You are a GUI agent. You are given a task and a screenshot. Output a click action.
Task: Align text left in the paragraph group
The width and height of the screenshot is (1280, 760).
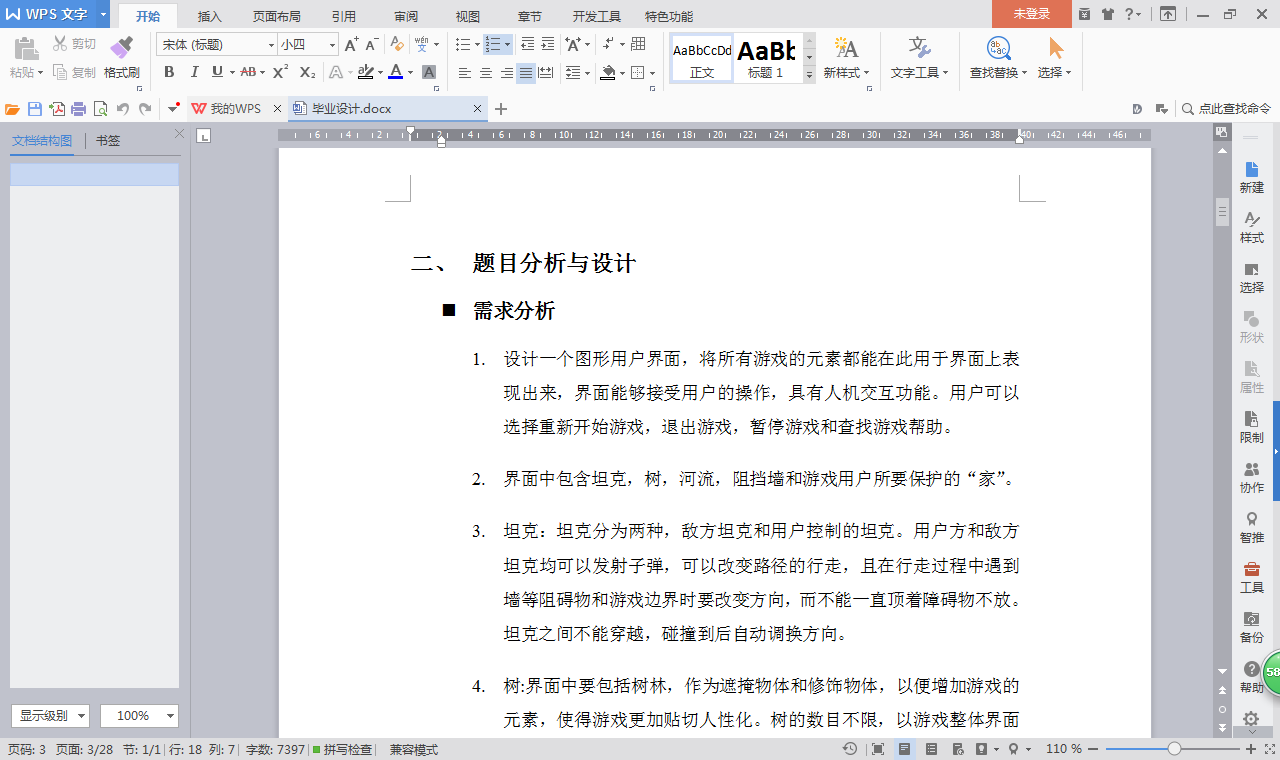click(465, 73)
